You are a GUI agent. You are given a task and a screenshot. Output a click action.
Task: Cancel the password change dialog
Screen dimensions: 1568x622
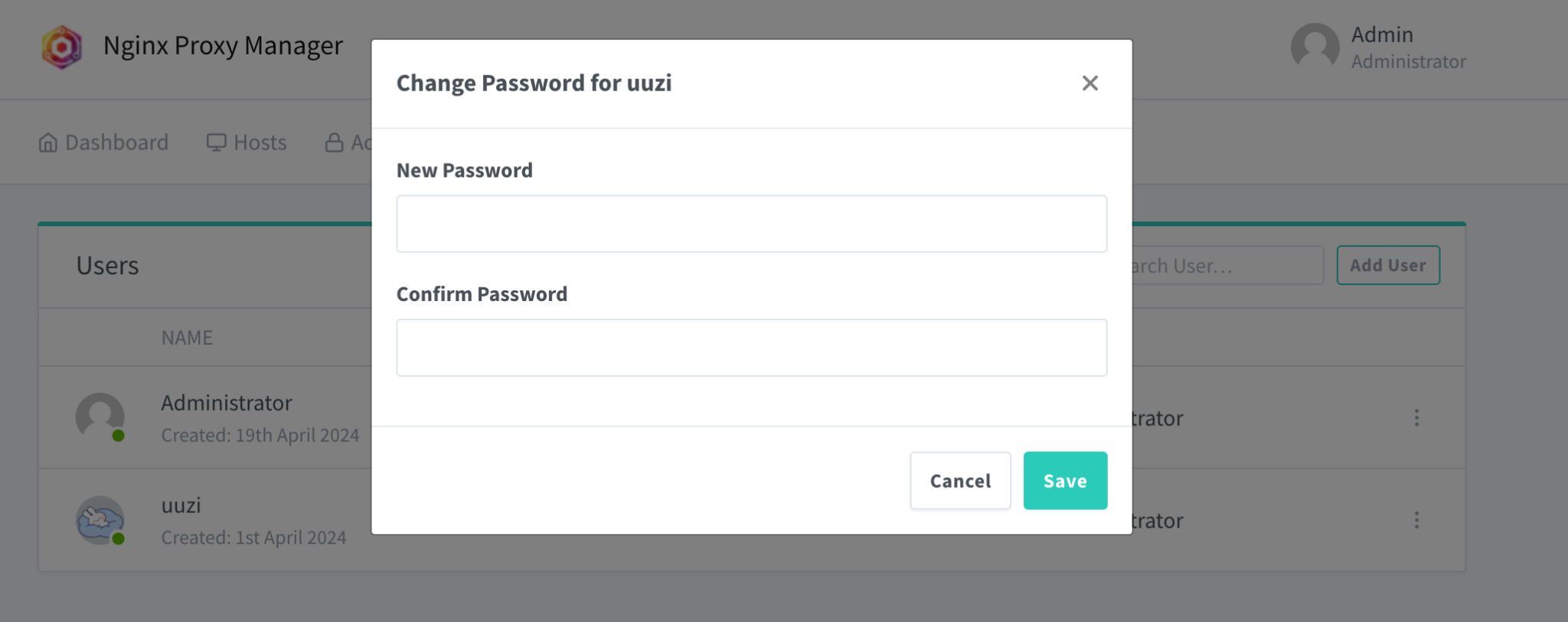click(960, 480)
